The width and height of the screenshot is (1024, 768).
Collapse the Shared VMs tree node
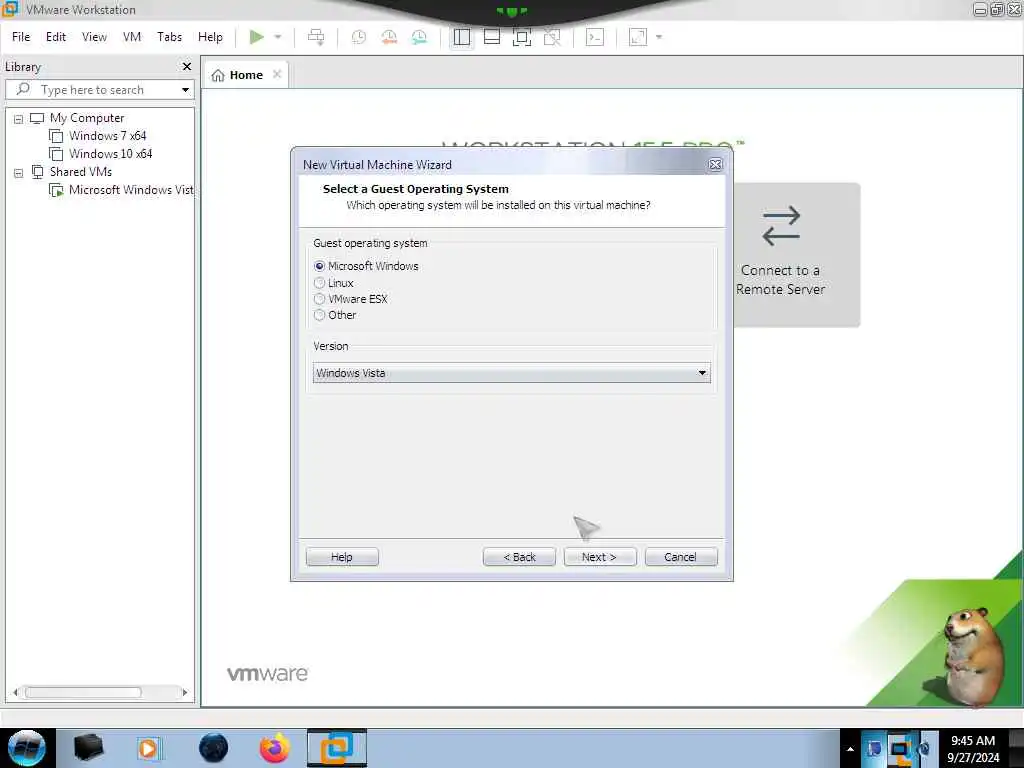18,173
